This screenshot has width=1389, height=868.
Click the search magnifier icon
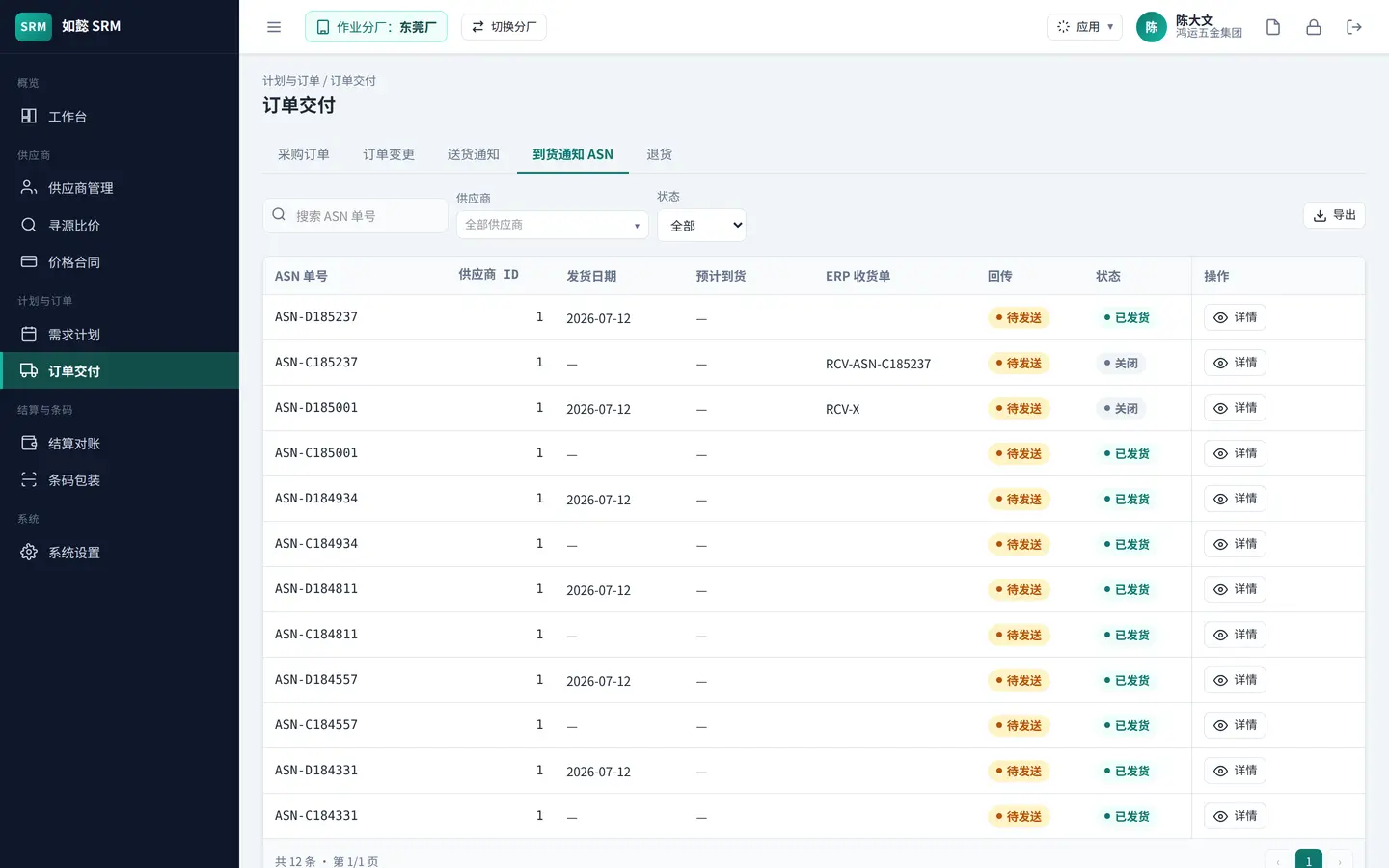pyautogui.click(x=279, y=215)
